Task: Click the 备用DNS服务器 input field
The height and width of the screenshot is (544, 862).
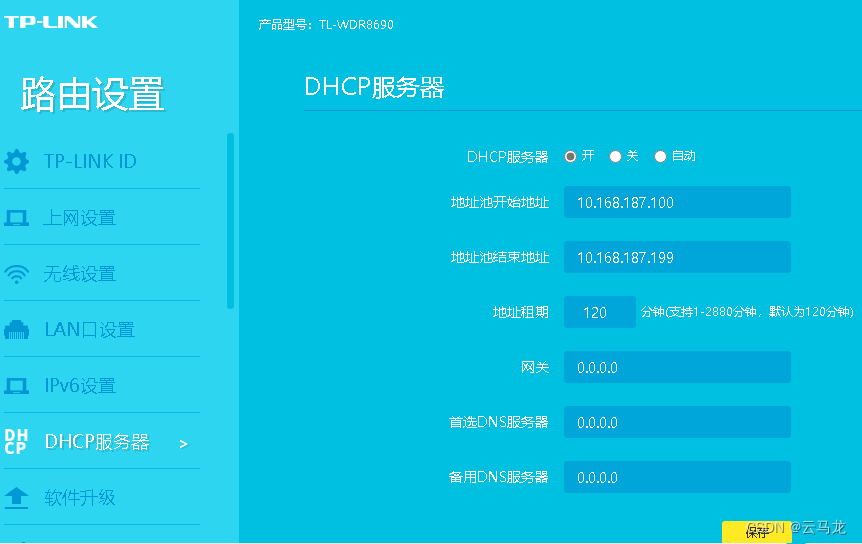Action: [677, 477]
